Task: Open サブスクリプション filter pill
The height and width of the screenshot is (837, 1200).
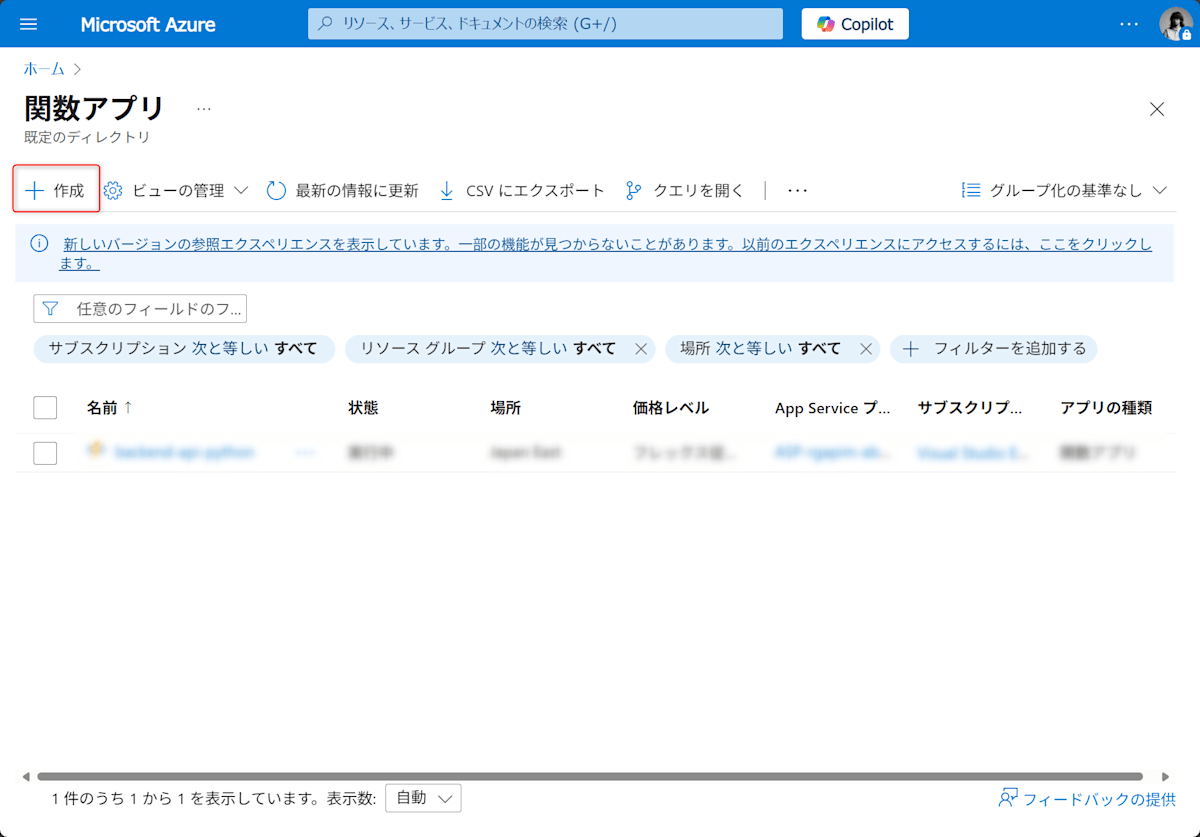Action: (184, 348)
